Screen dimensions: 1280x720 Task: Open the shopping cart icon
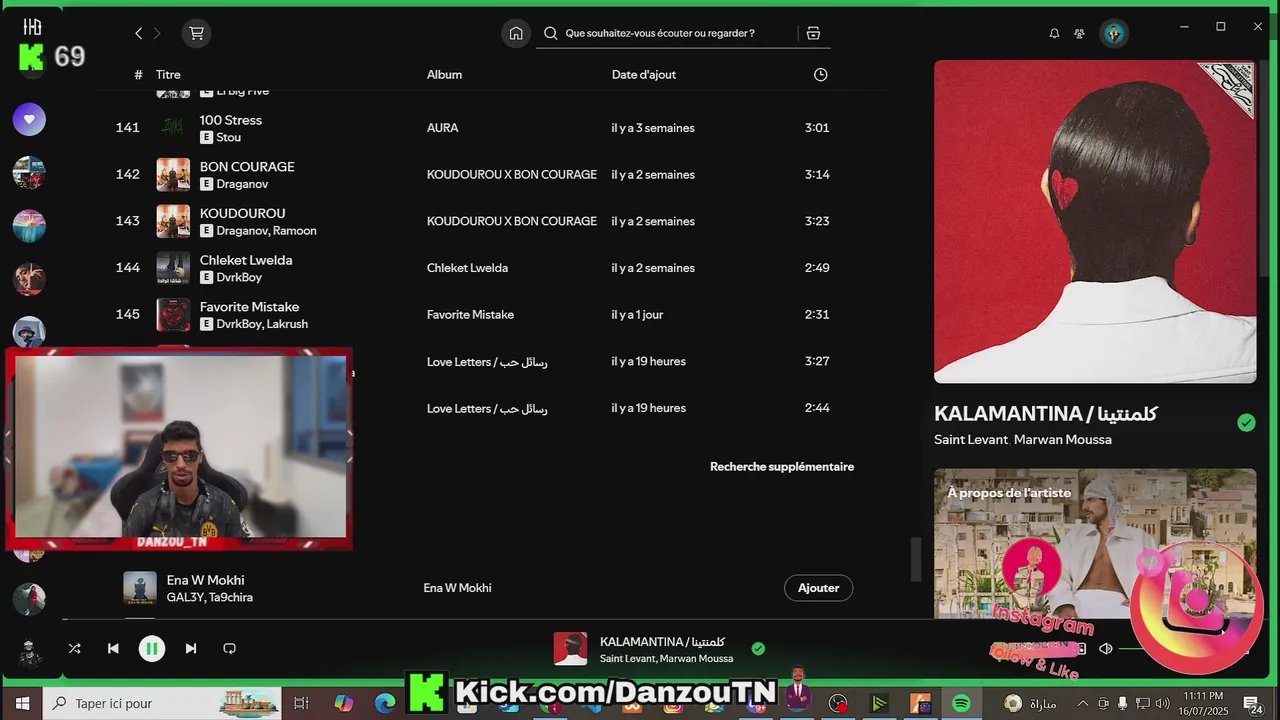196,33
